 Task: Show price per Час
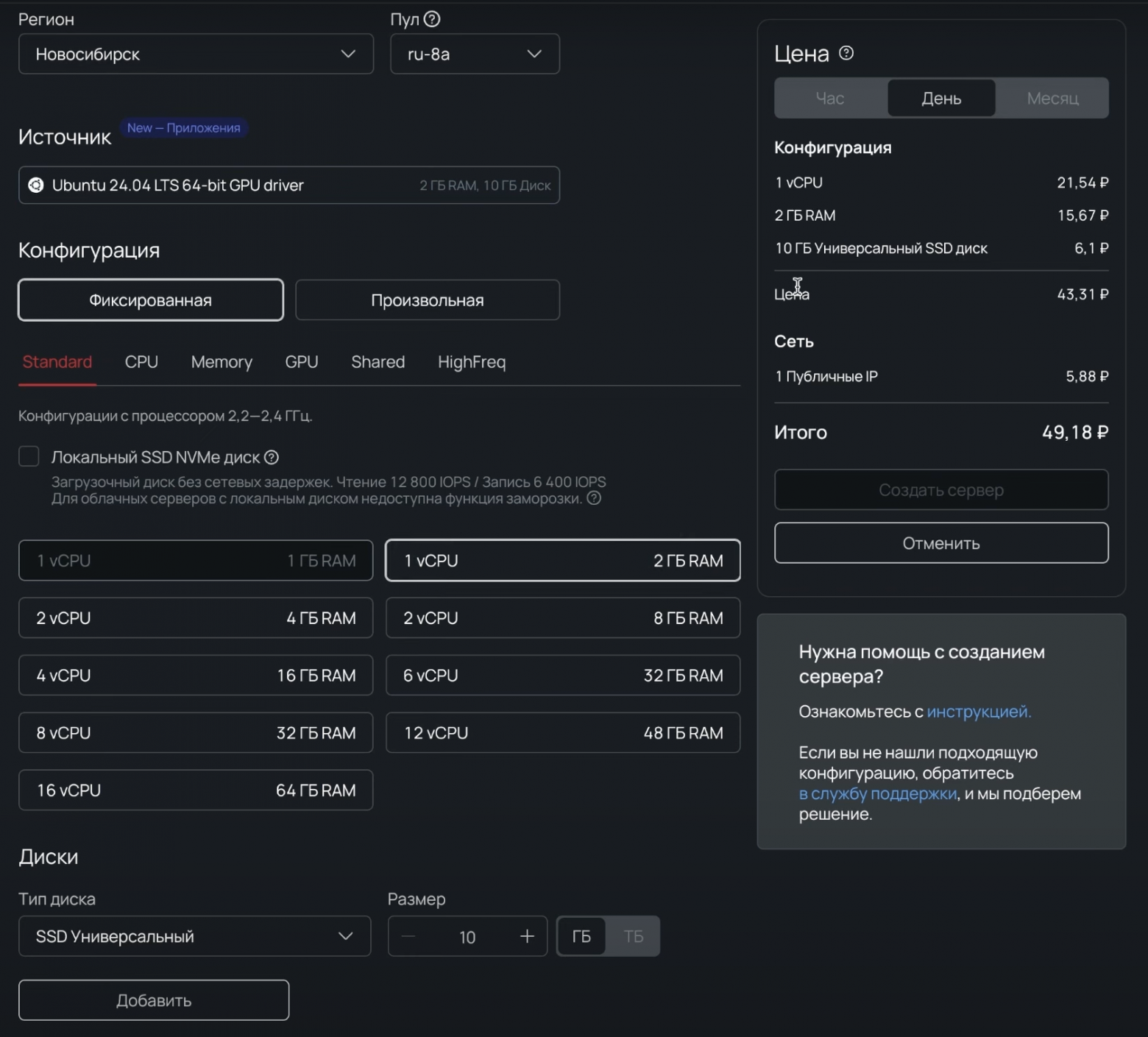[x=830, y=98]
